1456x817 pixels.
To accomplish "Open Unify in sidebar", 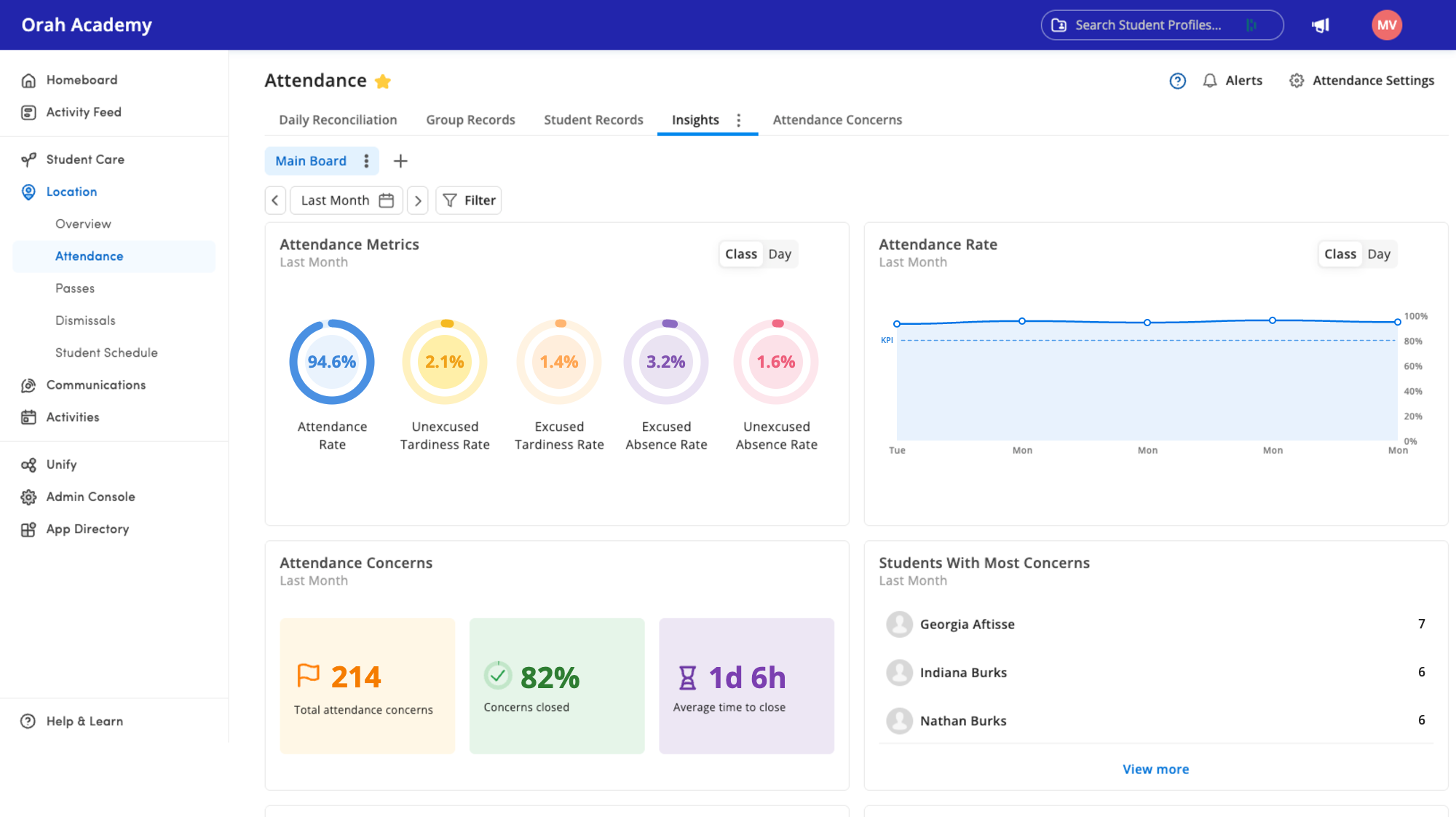I will [61, 465].
